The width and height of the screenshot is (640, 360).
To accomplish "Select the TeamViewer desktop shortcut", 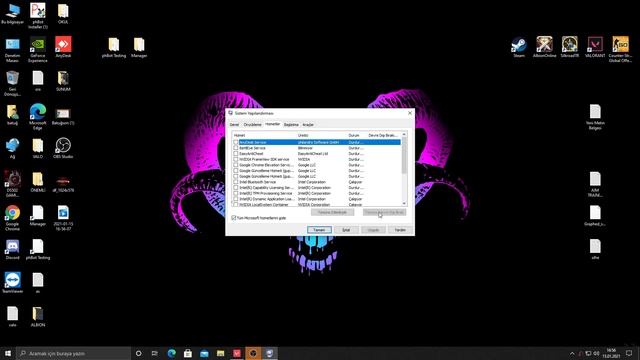I will point(12,282).
